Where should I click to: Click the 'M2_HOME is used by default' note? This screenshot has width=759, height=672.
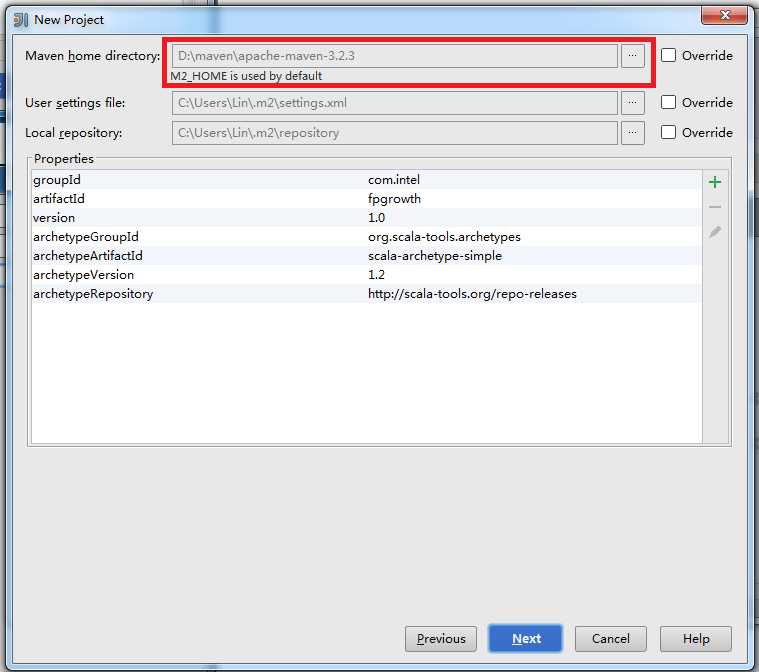point(246,76)
